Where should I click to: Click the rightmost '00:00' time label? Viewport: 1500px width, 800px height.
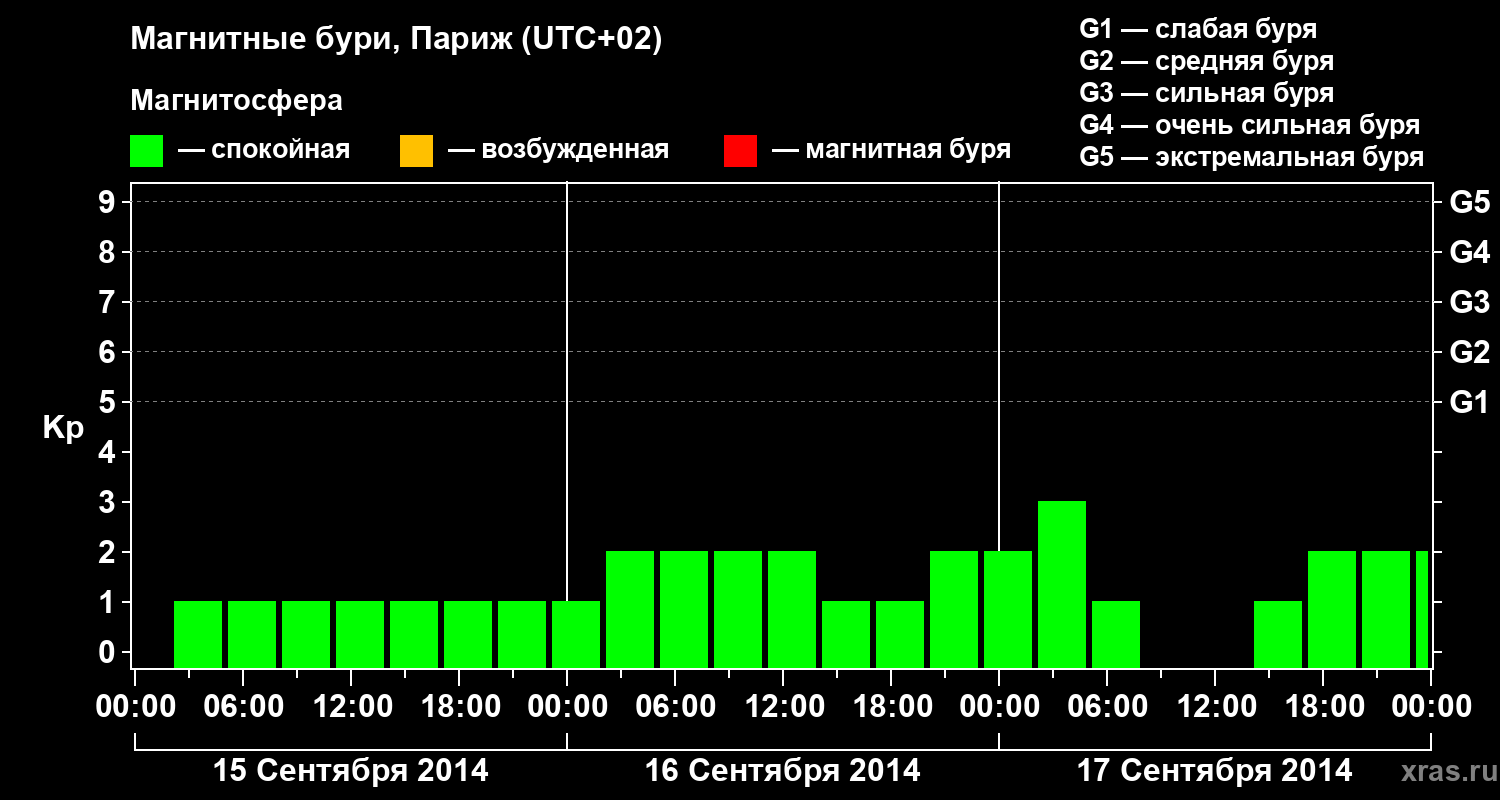tap(1430, 707)
